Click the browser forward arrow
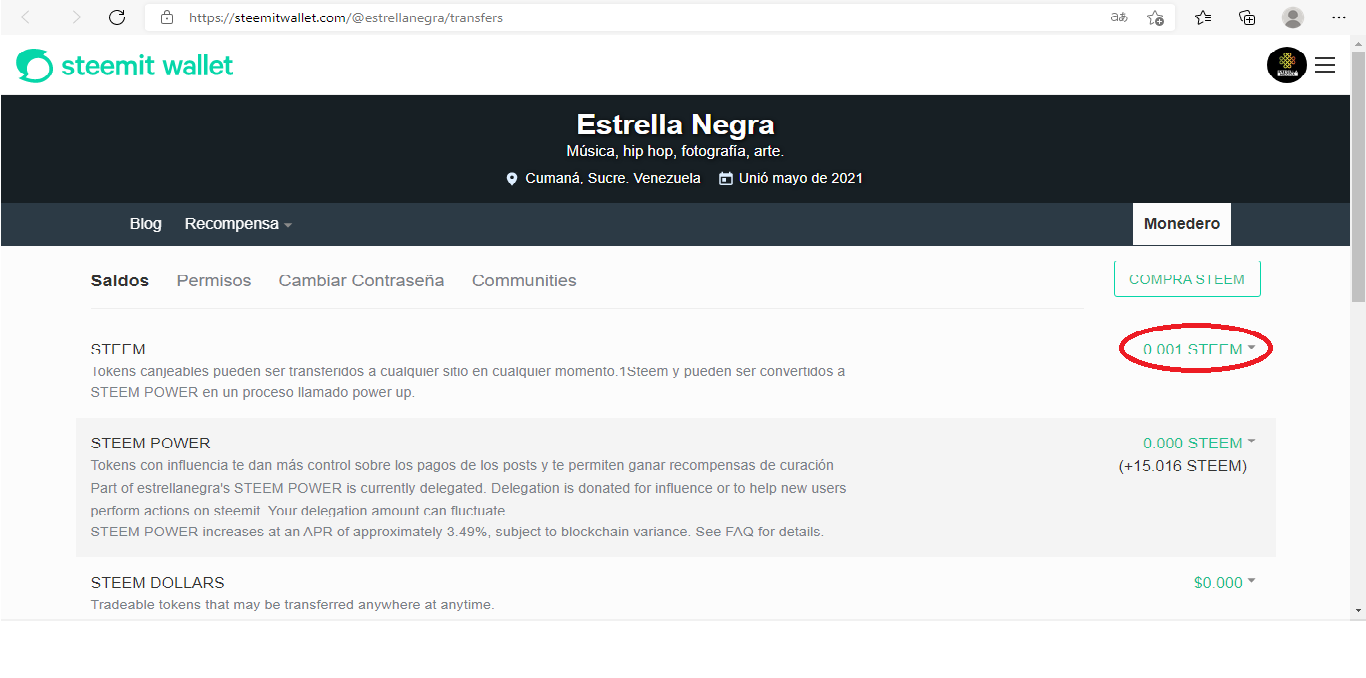Viewport: 1366px width, 678px height. click(x=76, y=17)
